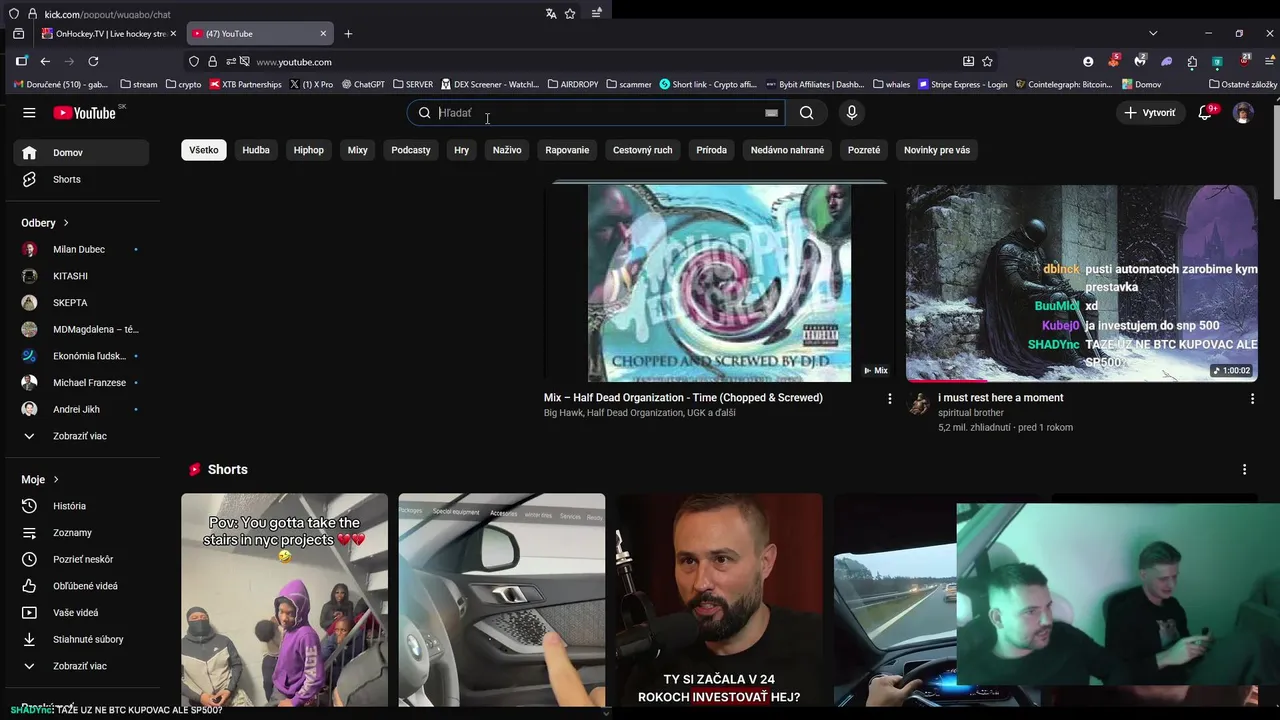
Task: Open História in the sidebar
Action: 81,506
